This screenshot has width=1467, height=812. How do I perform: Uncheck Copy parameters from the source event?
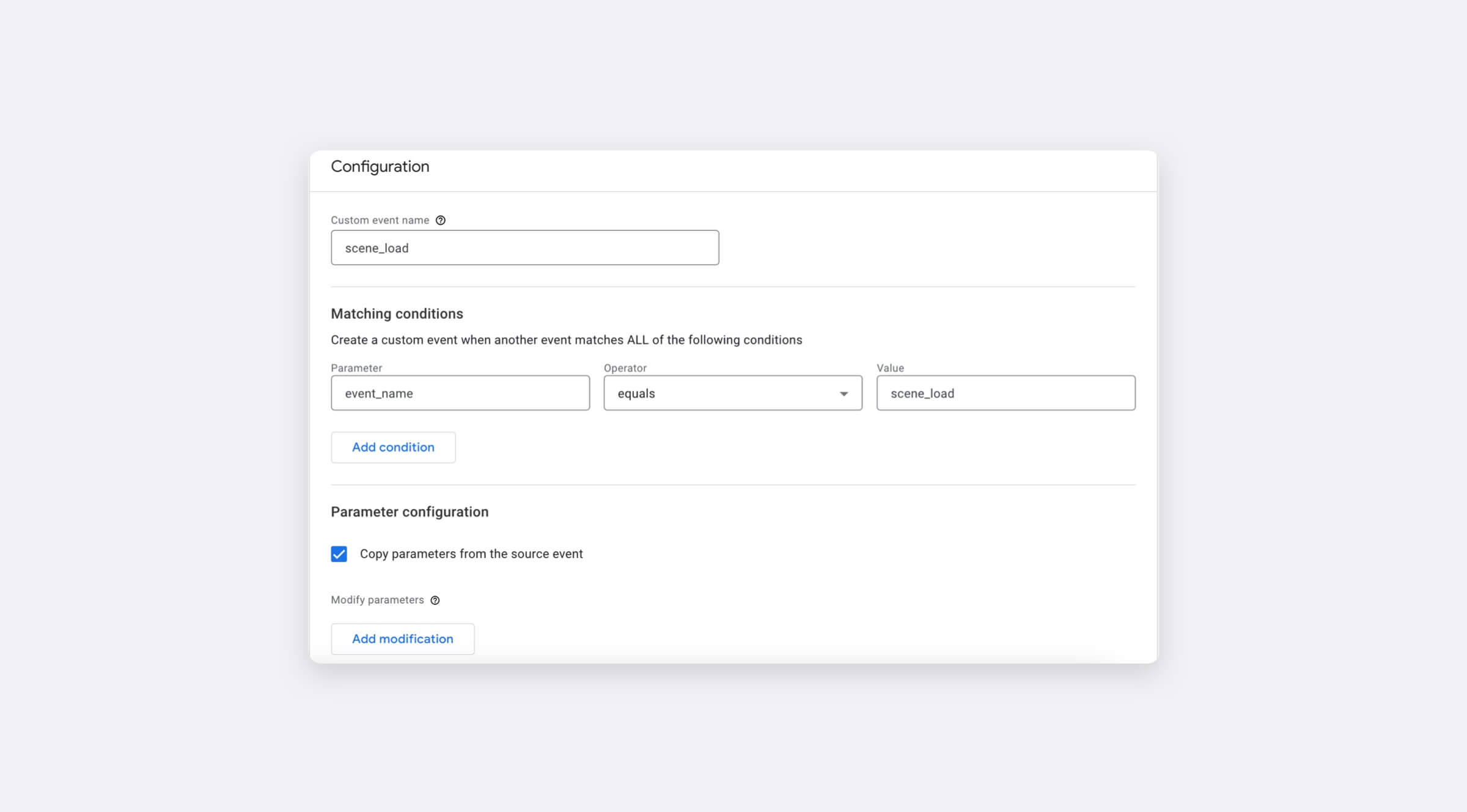pos(339,554)
